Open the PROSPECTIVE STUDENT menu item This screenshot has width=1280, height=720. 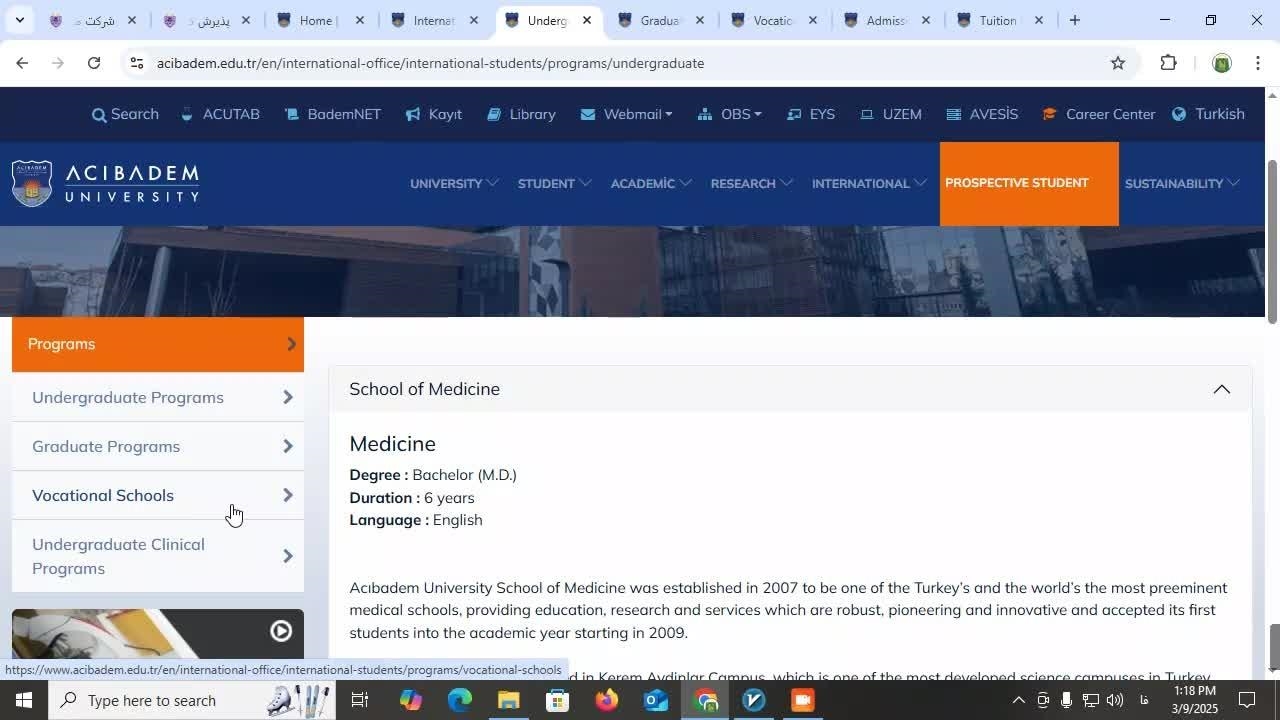(x=1016, y=183)
